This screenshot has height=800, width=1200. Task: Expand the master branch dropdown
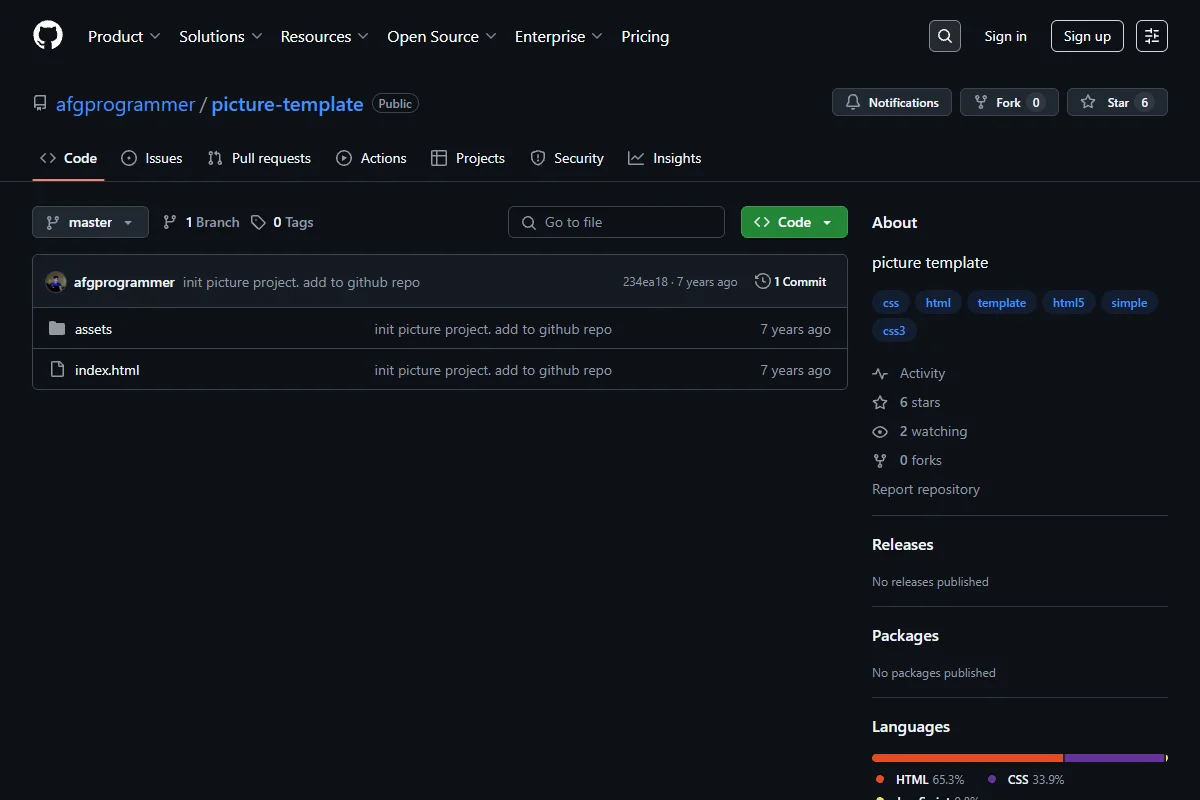coord(90,222)
